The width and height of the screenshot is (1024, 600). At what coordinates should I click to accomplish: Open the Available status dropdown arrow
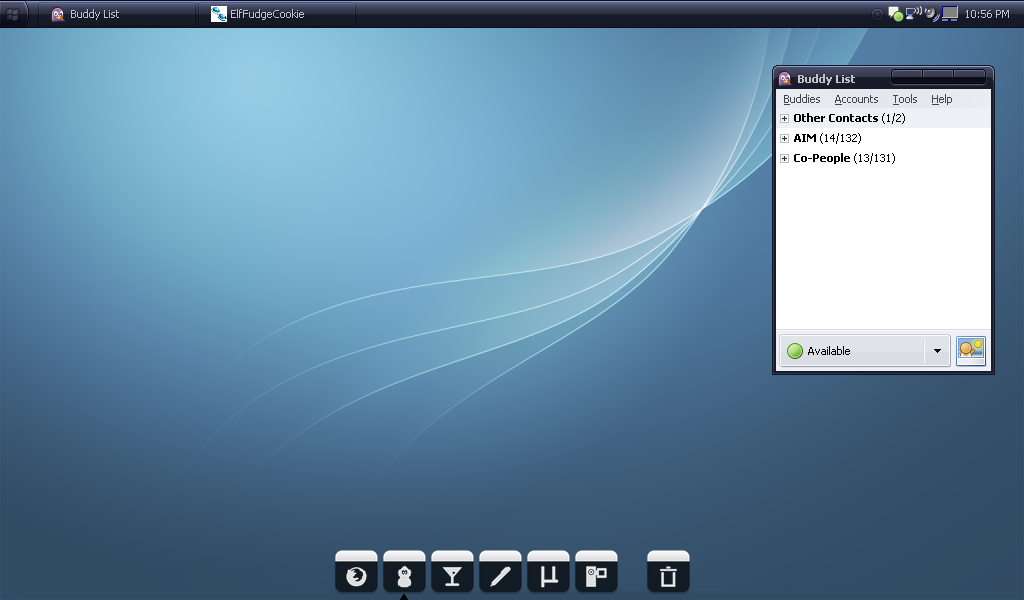(937, 351)
